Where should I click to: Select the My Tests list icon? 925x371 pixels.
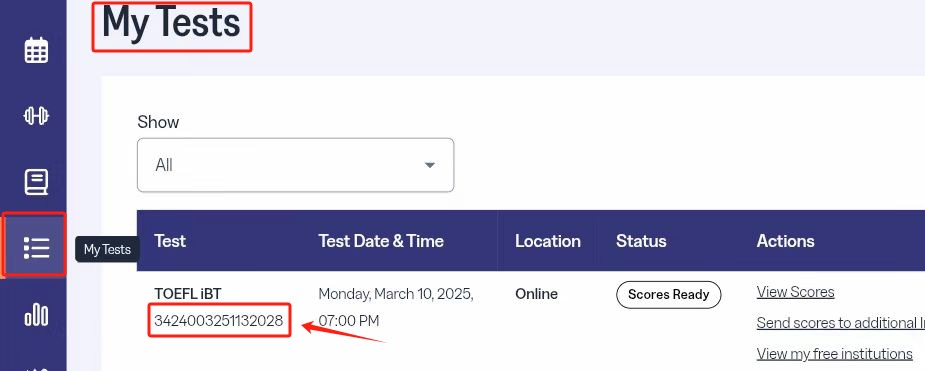click(36, 248)
